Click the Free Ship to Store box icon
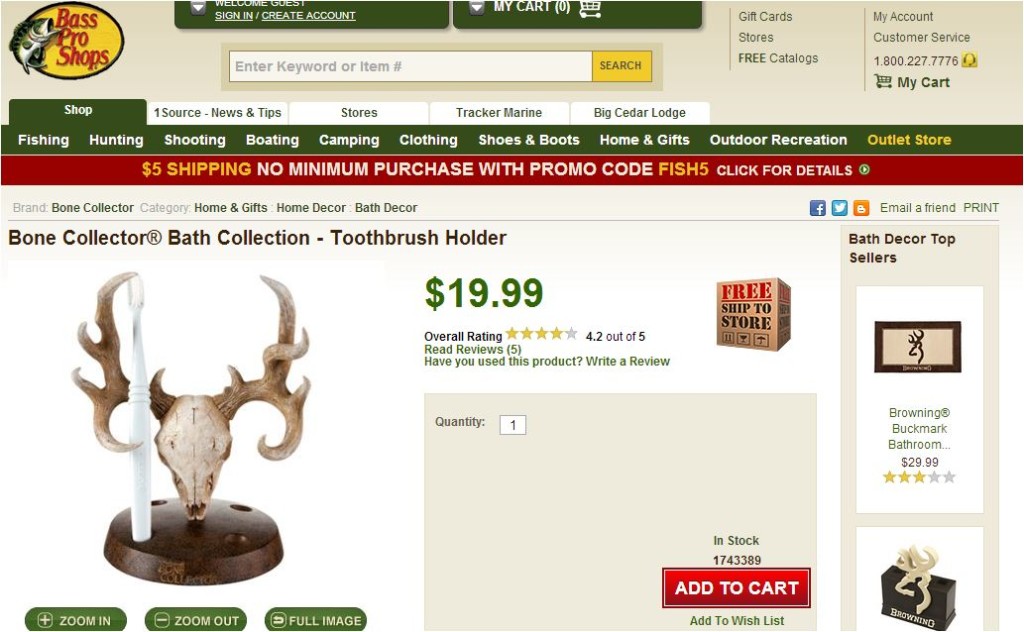This screenshot has width=1024, height=632. coord(754,315)
